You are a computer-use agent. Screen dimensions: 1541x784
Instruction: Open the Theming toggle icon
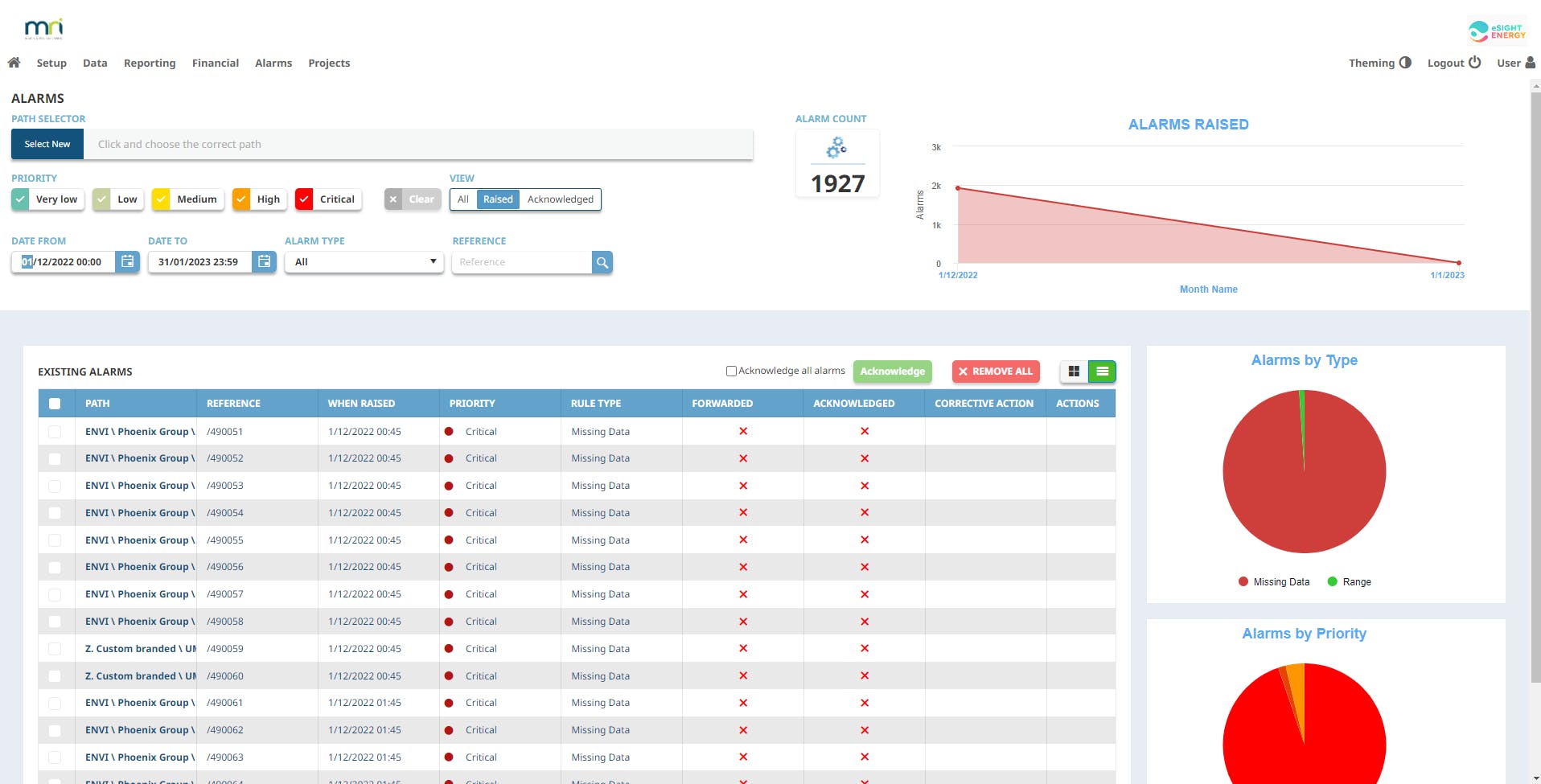pos(1406,62)
